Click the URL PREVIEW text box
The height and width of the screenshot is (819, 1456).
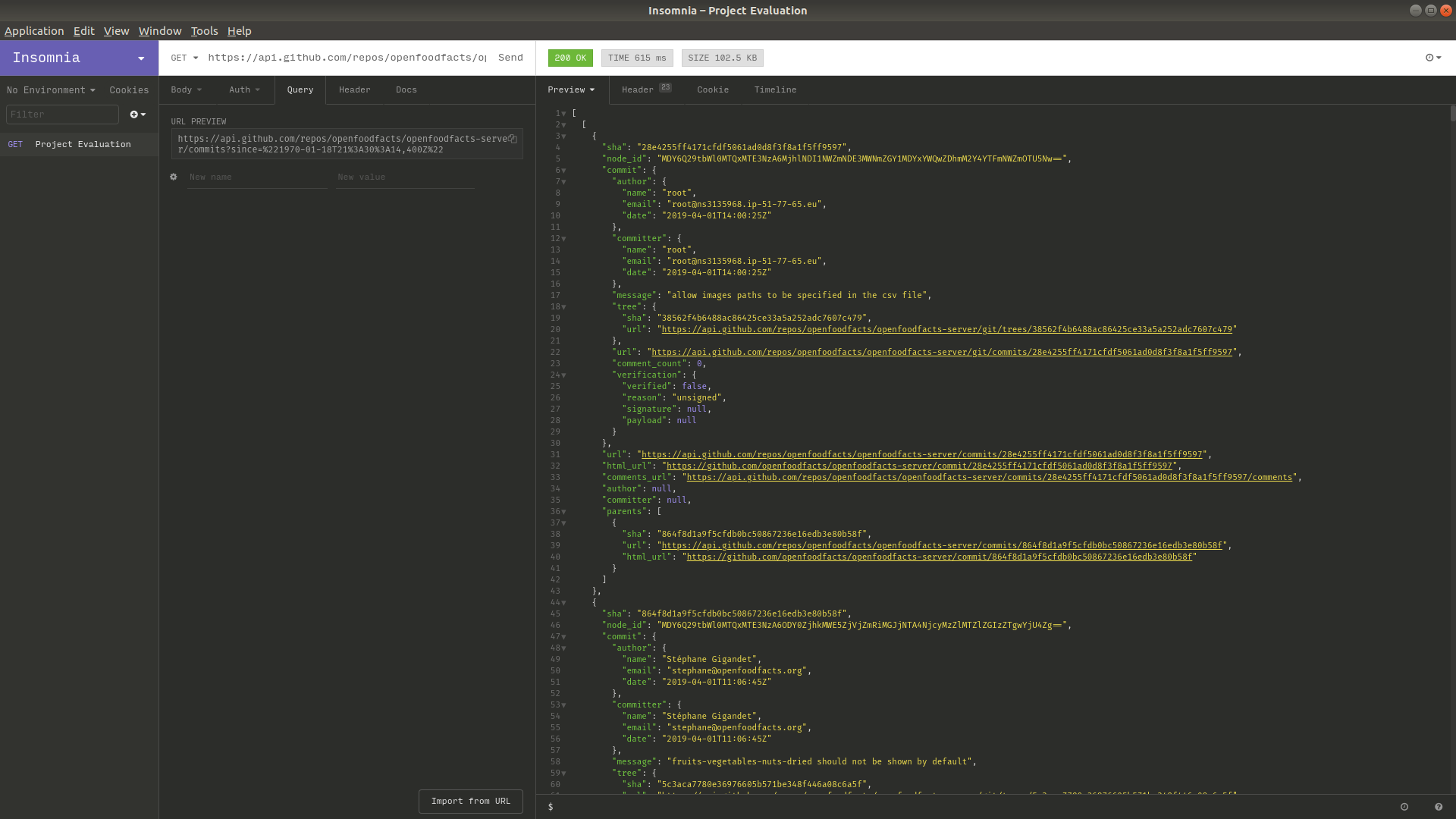(x=347, y=144)
